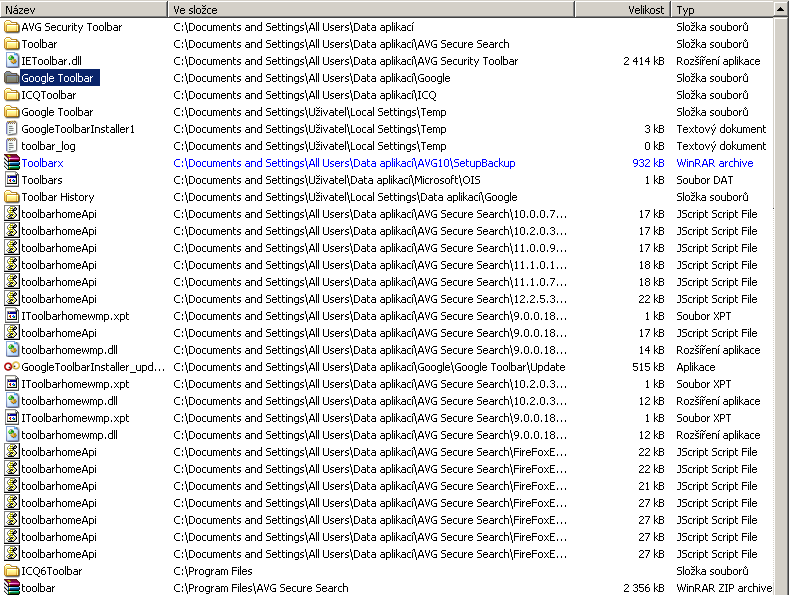794x595 pixels.
Task: Click the WinRAR archive type text
Action: coord(714,163)
